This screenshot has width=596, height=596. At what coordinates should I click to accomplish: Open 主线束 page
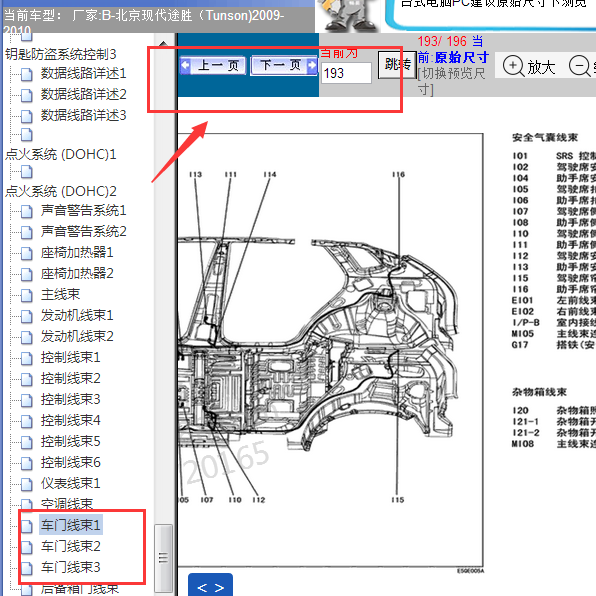pos(60,294)
